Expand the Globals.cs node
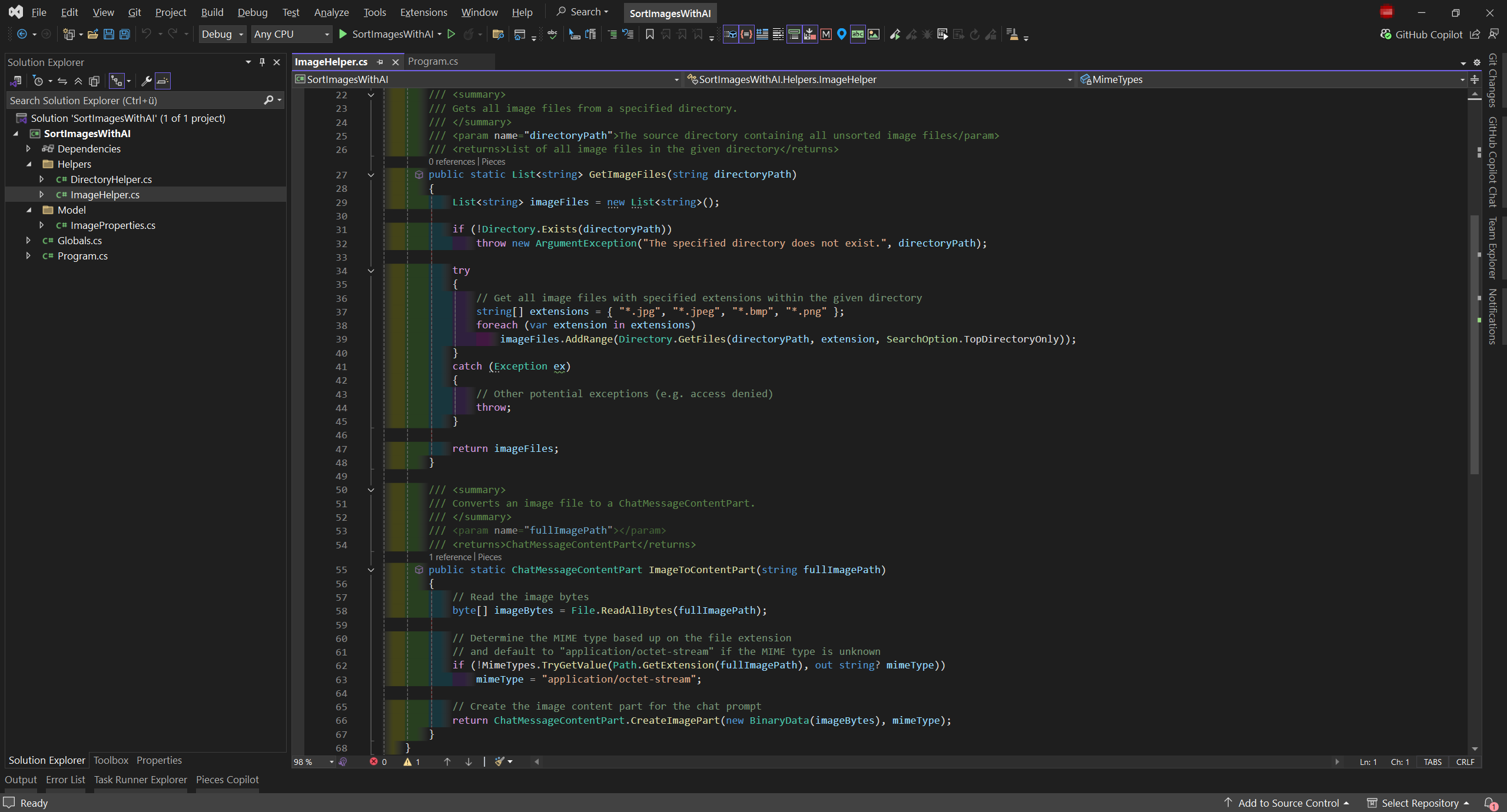The height and width of the screenshot is (812, 1507). [x=28, y=241]
